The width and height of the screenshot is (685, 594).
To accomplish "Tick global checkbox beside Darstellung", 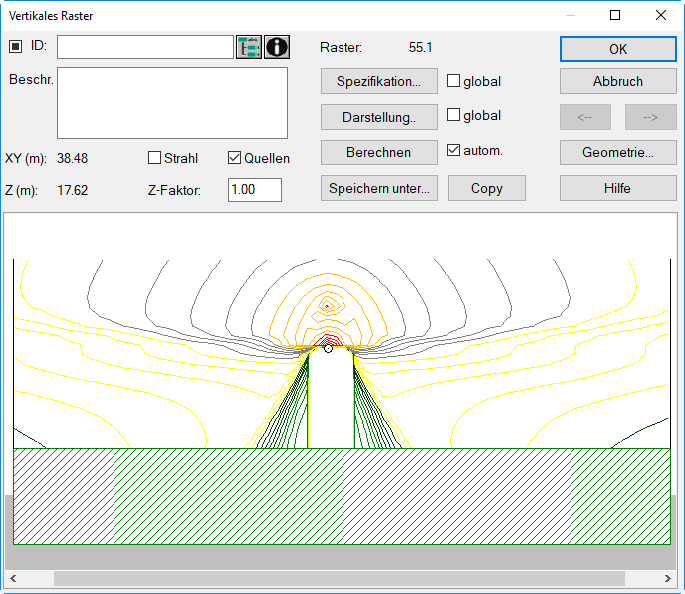I will coord(453,115).
